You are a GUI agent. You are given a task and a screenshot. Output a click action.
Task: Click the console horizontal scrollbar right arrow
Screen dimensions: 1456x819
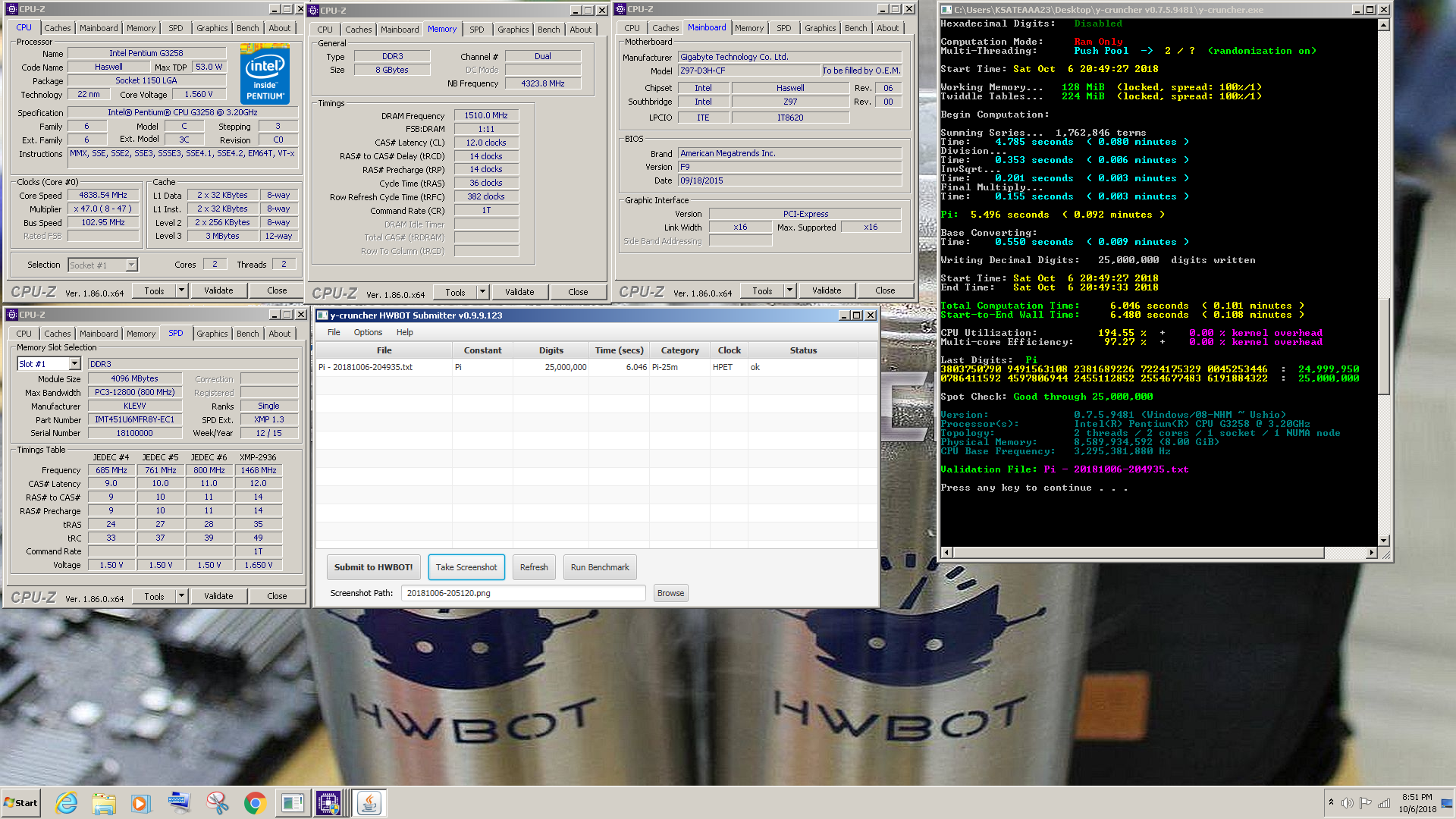click(1371, 553)
